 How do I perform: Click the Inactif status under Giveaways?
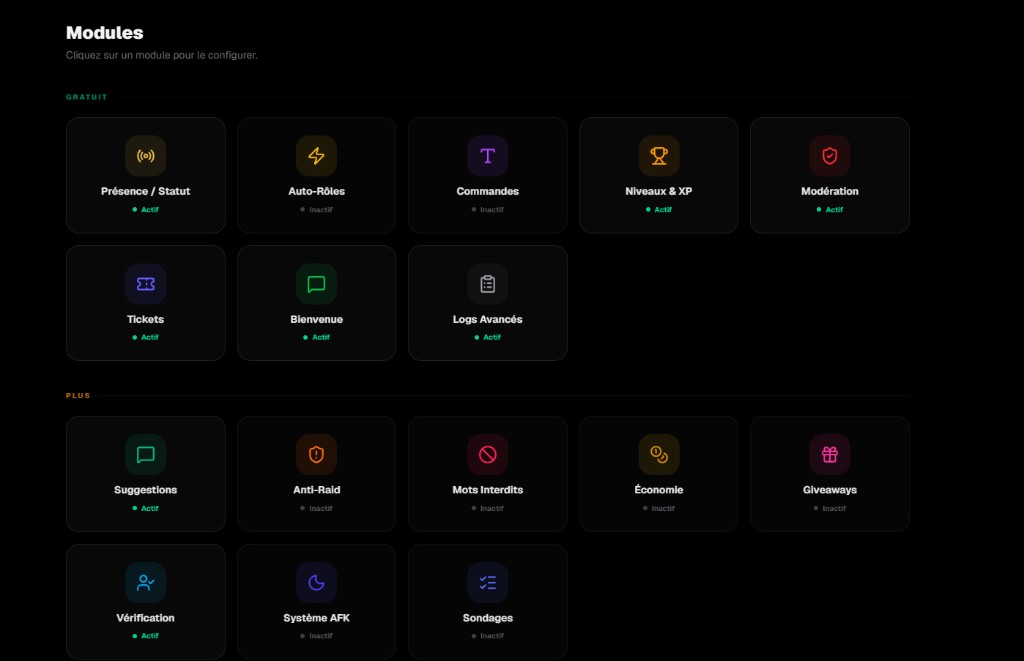tap(830, 508)
